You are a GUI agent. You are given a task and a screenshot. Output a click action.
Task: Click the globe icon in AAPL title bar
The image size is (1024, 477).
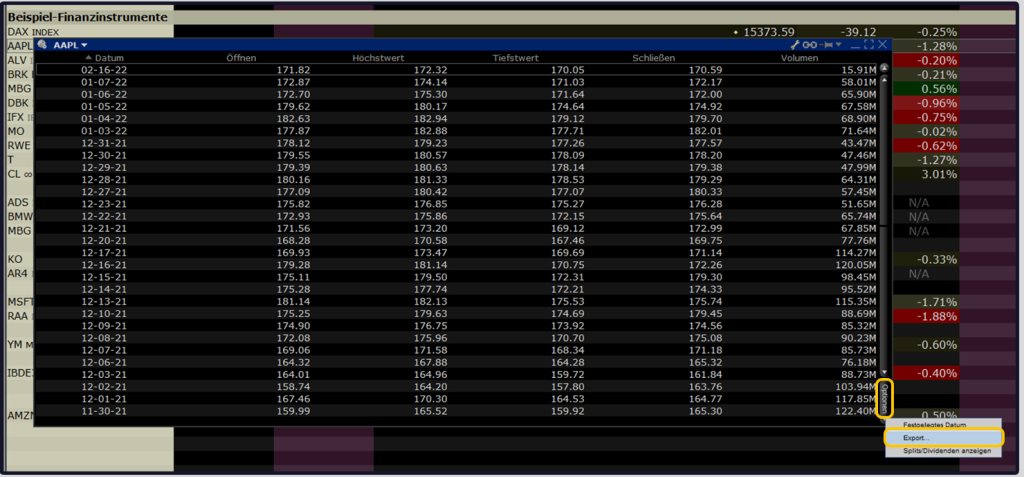(x=42, y=44)
